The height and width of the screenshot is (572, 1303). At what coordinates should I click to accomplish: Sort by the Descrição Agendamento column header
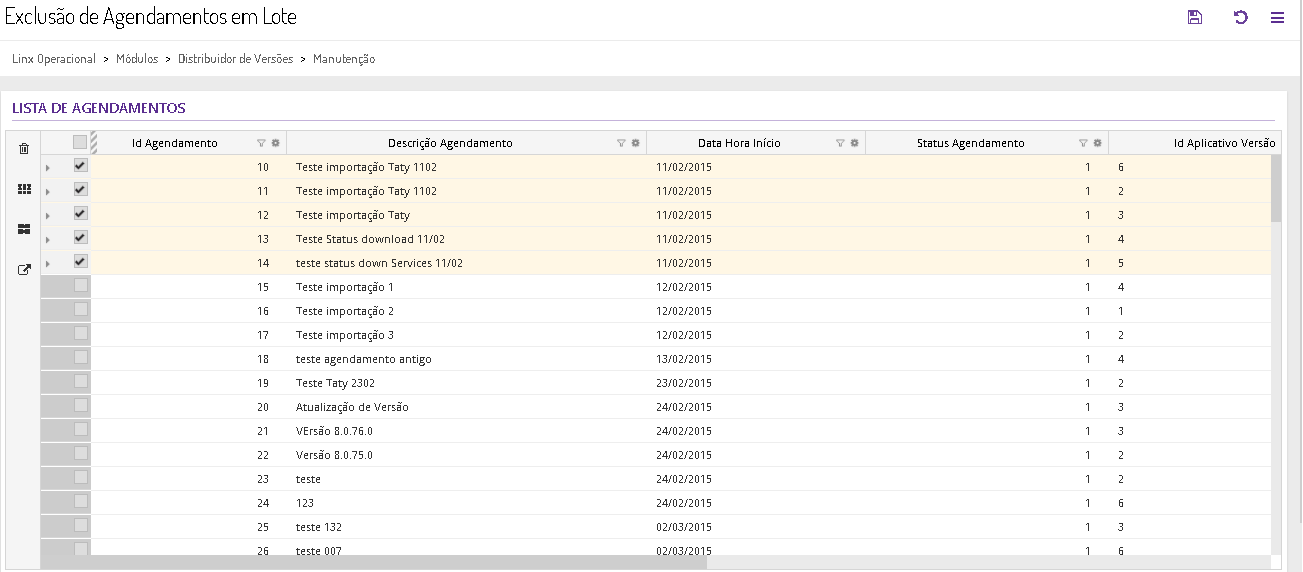click(450, 143)
